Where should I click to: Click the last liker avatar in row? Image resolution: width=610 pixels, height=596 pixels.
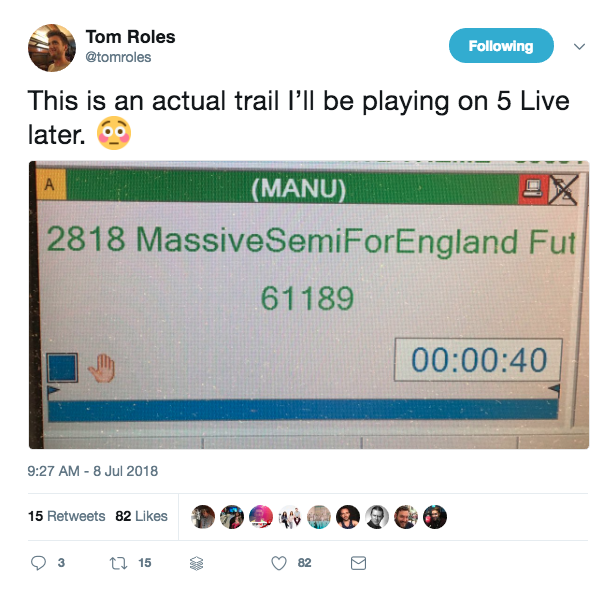click(435, 517)
